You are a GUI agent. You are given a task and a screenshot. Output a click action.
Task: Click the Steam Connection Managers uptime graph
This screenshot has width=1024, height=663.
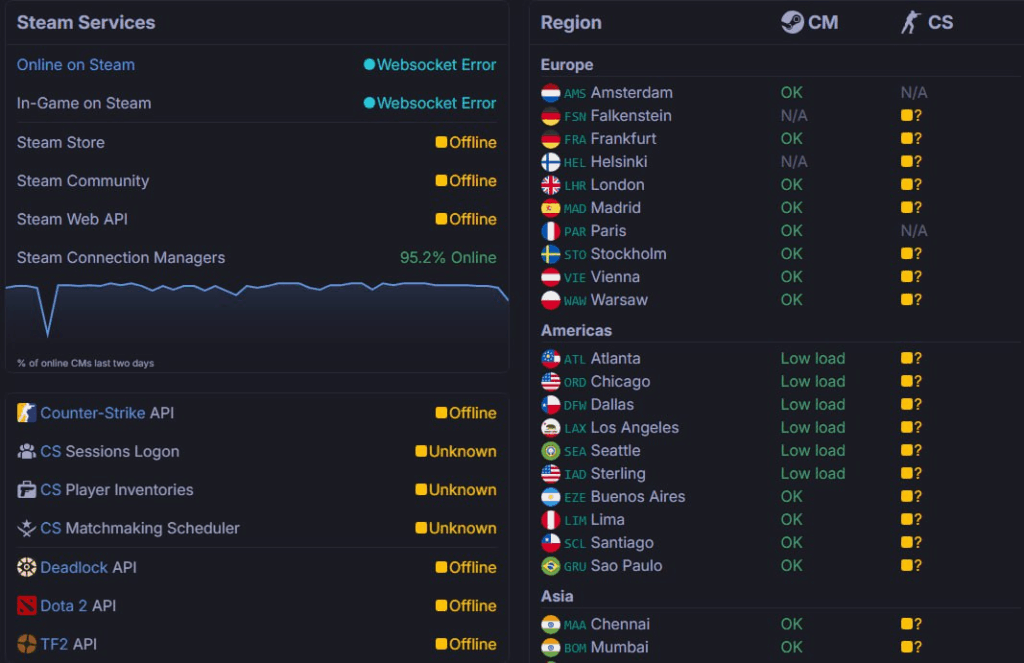pos(257,315)
